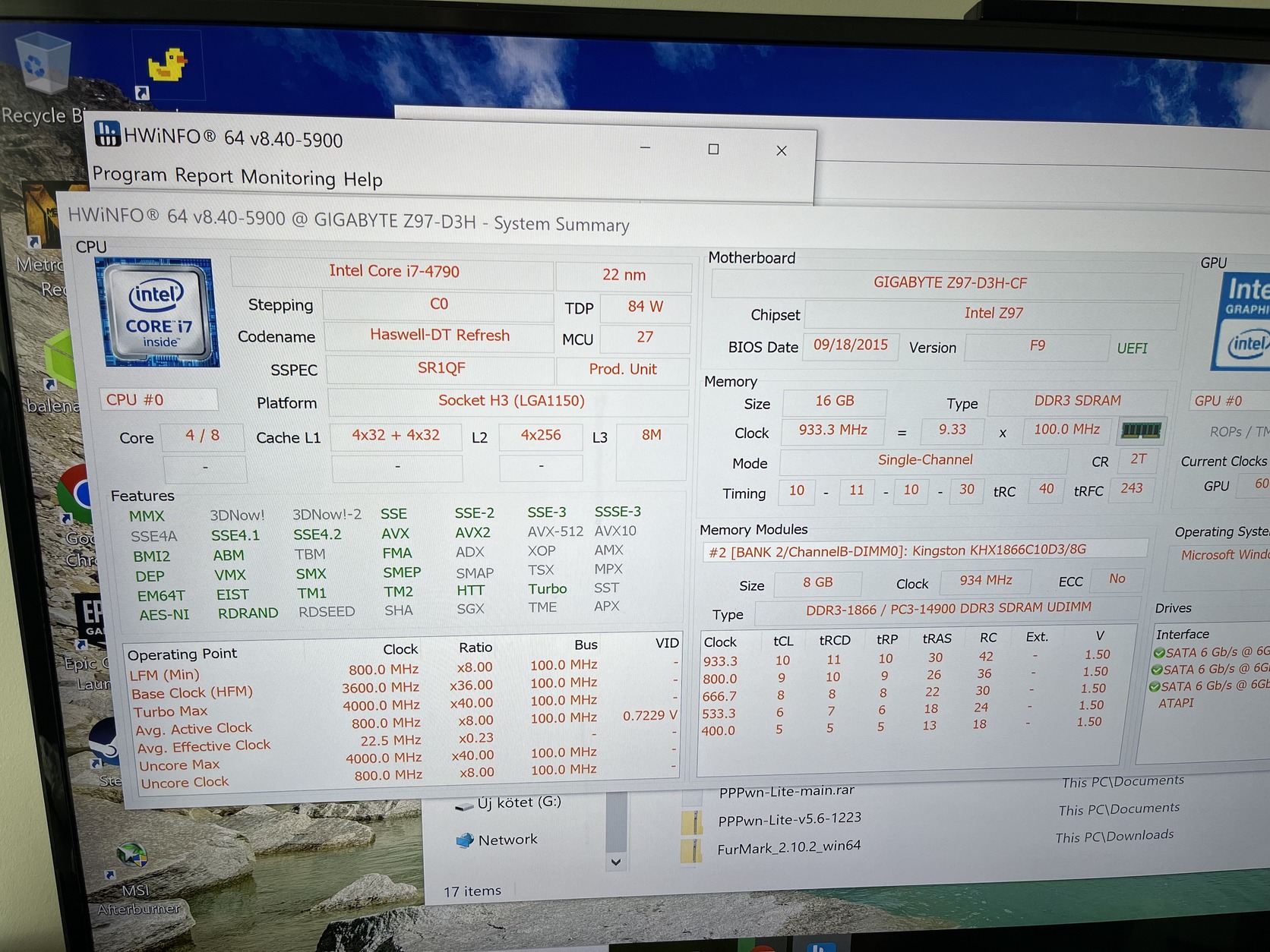1270x952 pixels.
Task: Click the green memory module icon
Action: (x=1141, y=430)
